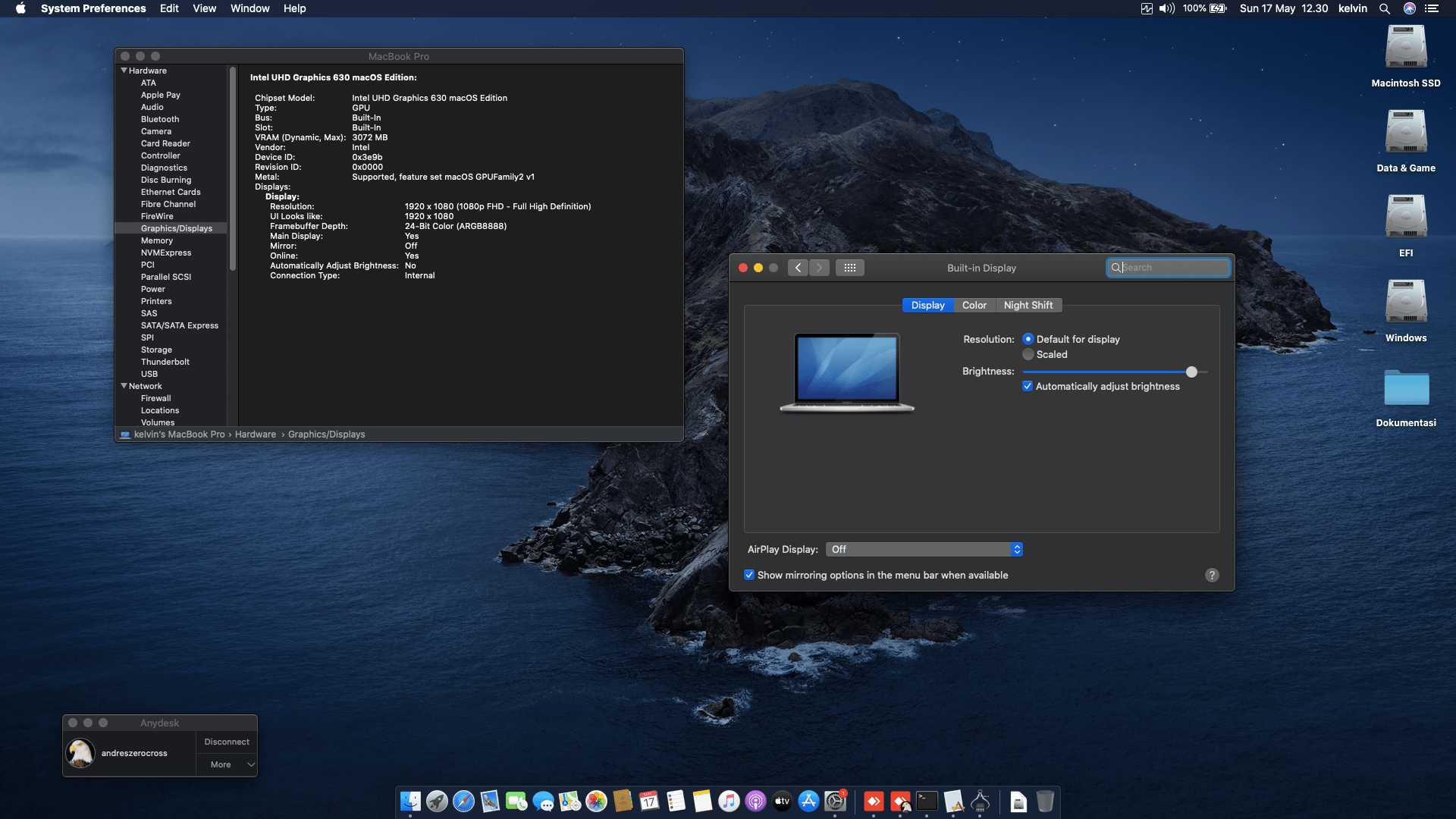Open the Macintosh SSD drive on desktop
The image size is (1456, 819).
pos(1406,56)
